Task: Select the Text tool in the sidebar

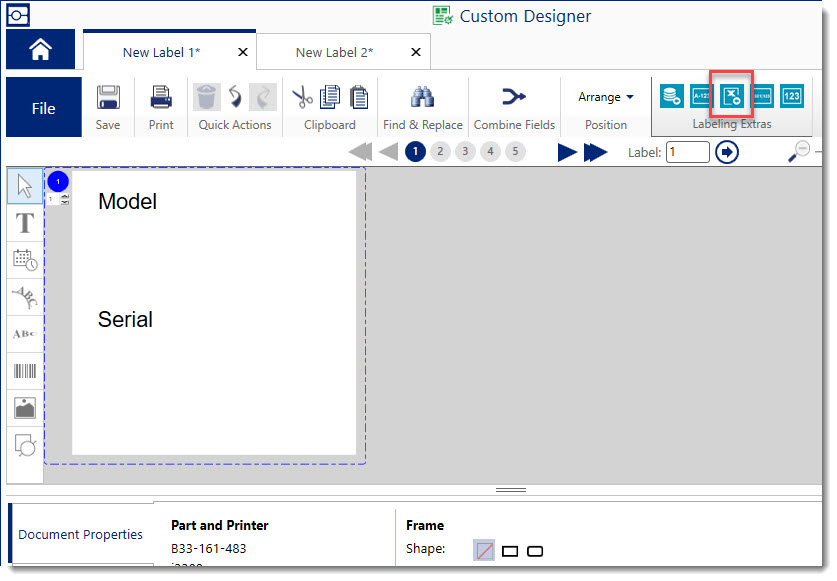Action: click(x=25, y=223)
